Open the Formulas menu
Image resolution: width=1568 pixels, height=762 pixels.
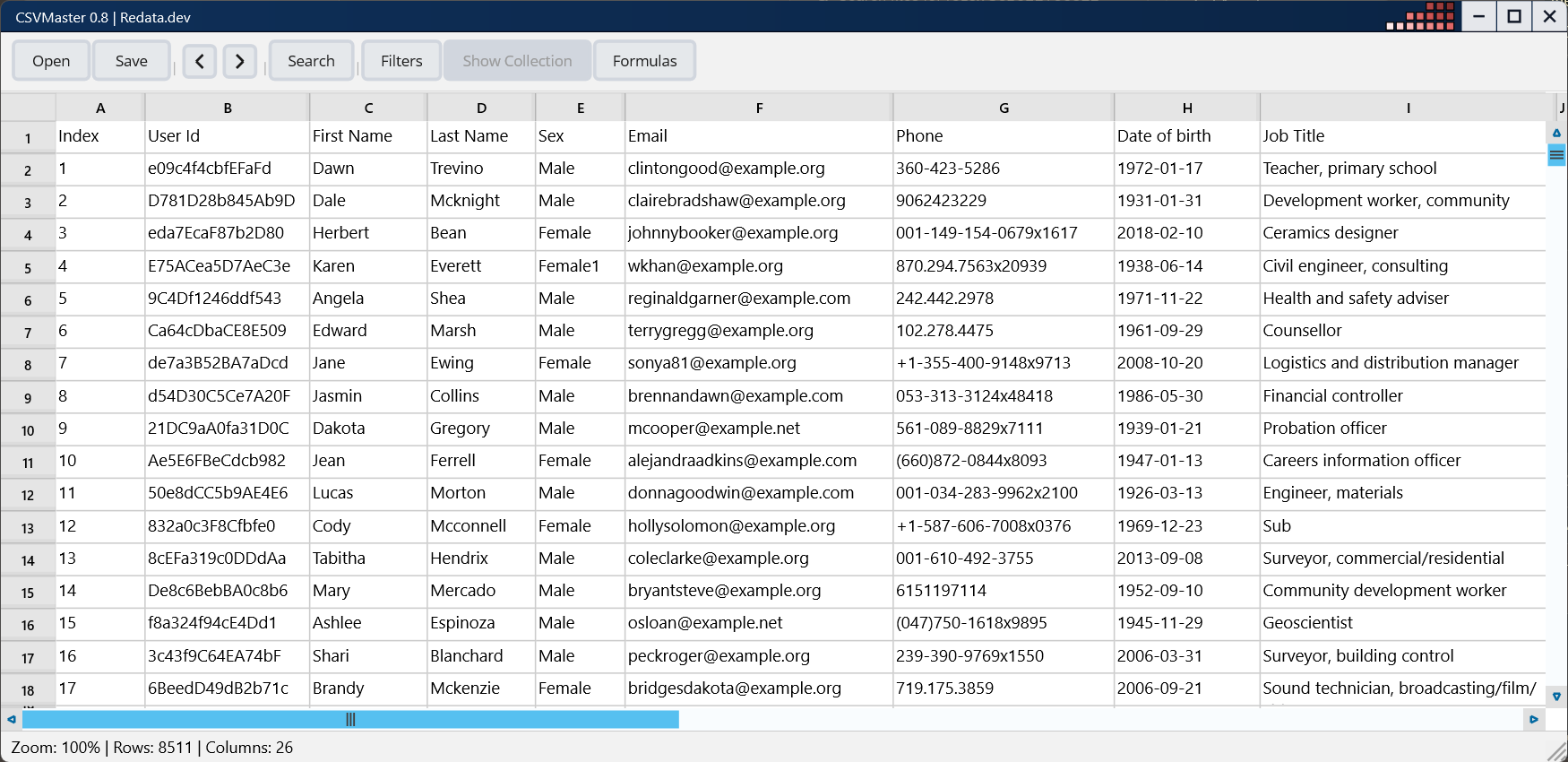coord(644,61)
